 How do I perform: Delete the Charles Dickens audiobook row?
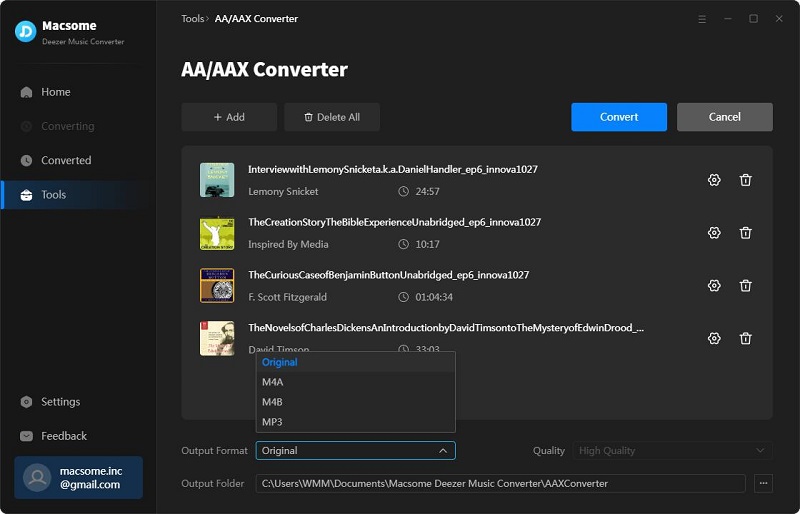[745, 338]
